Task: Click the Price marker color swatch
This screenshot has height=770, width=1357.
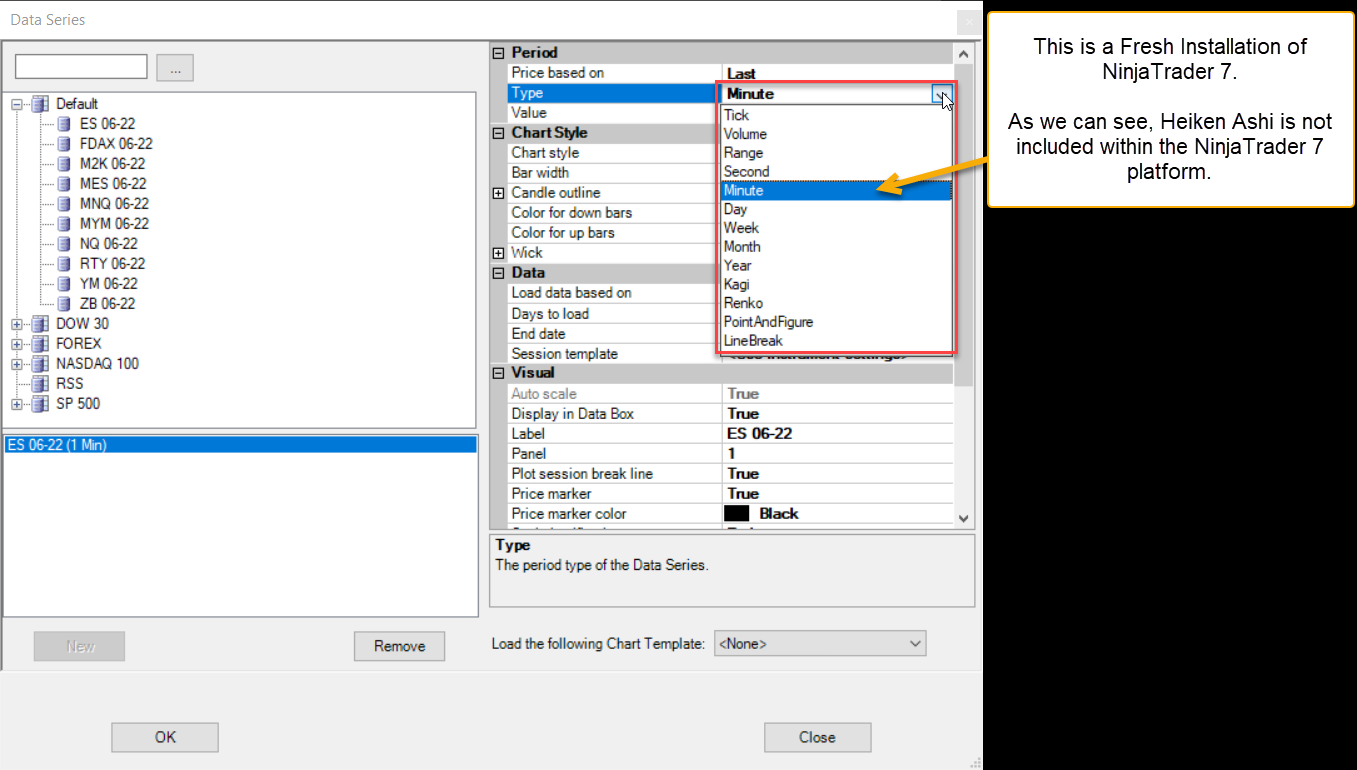Action: pos(737,514)
